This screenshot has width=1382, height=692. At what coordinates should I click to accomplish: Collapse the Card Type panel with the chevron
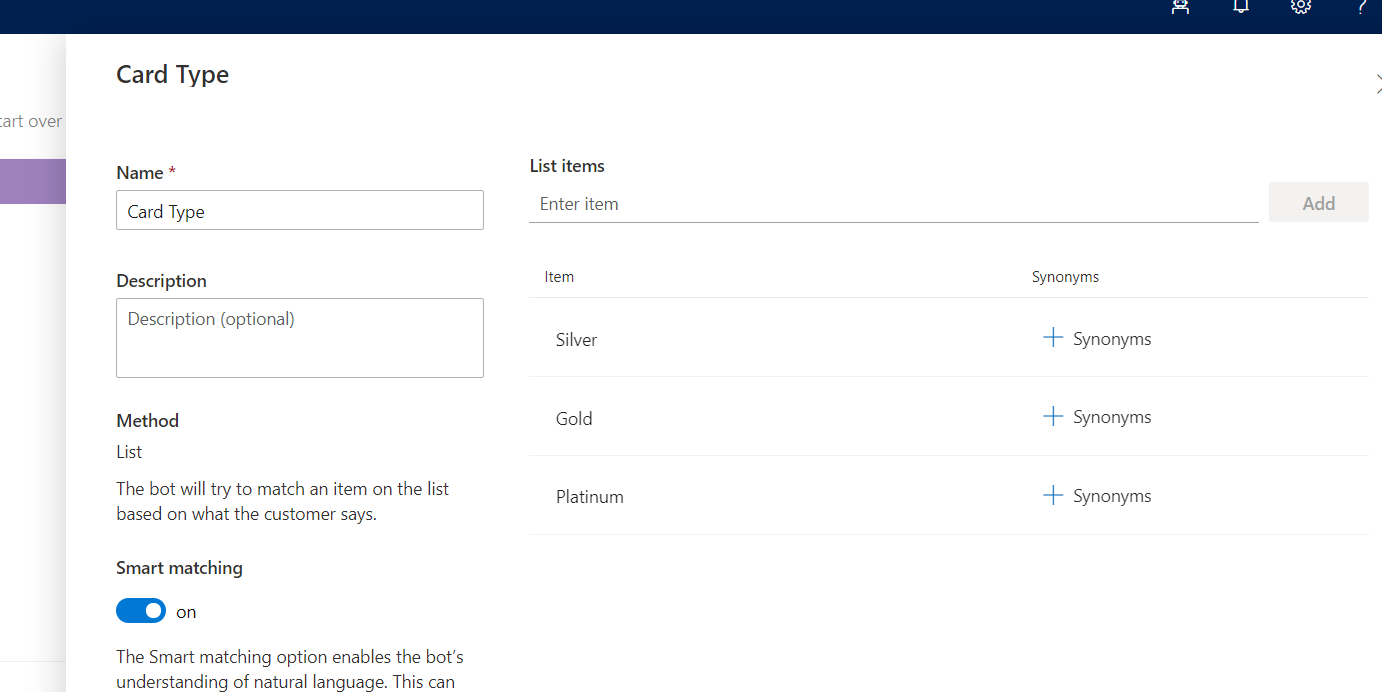[1378, 83]
